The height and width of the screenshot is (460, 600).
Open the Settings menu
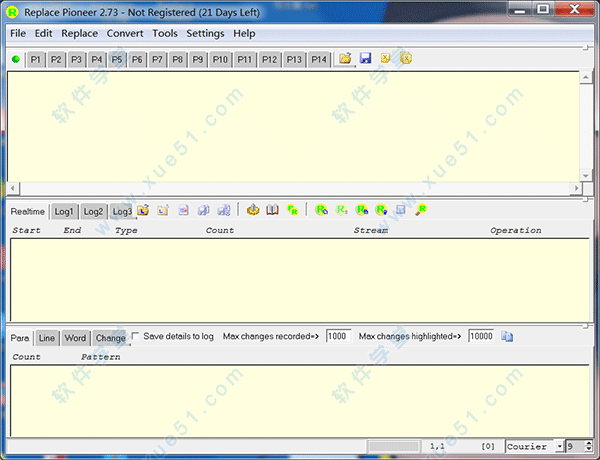point(205,33)
